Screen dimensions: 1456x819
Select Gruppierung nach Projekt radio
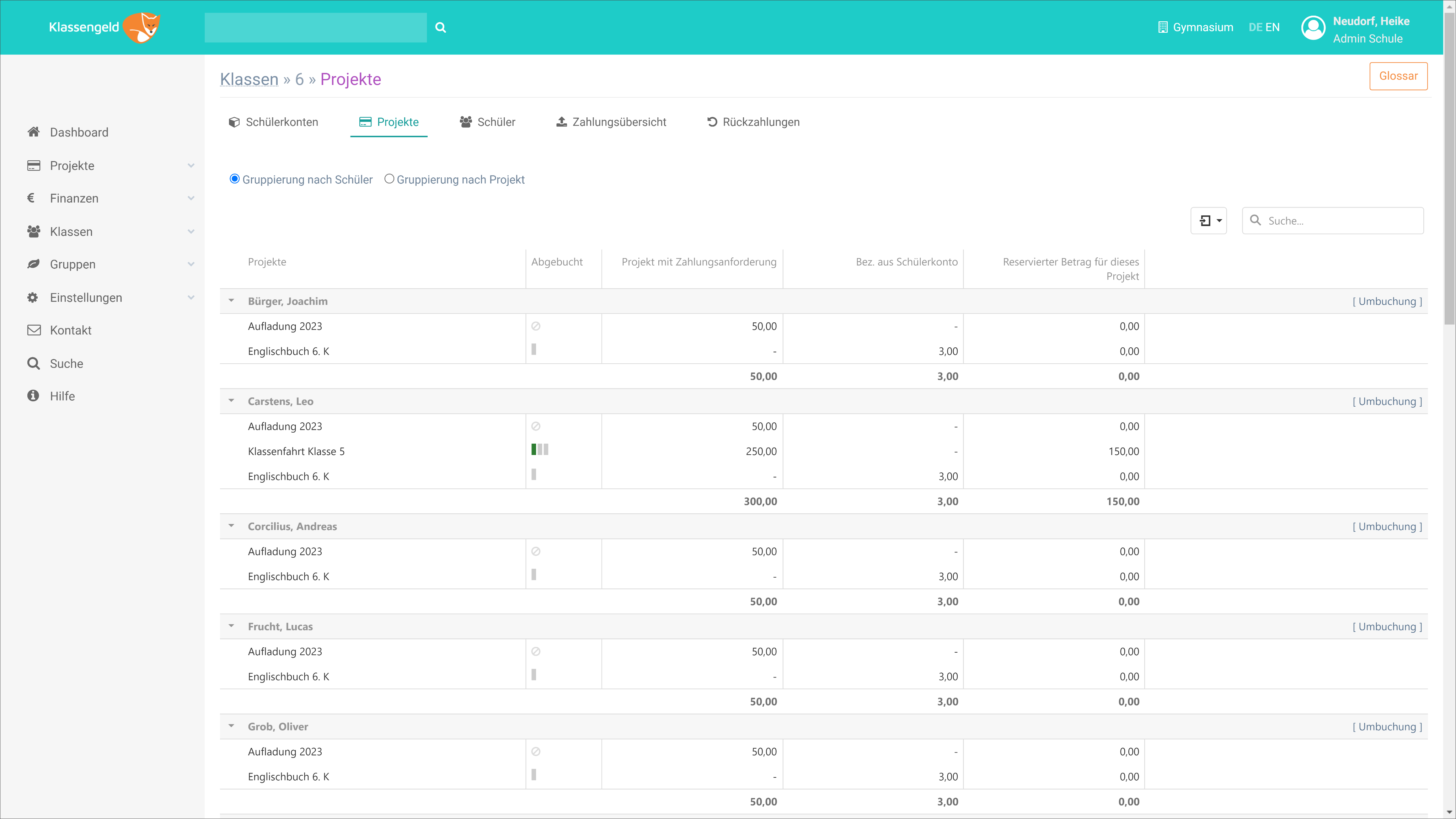(x=389, y=178)
